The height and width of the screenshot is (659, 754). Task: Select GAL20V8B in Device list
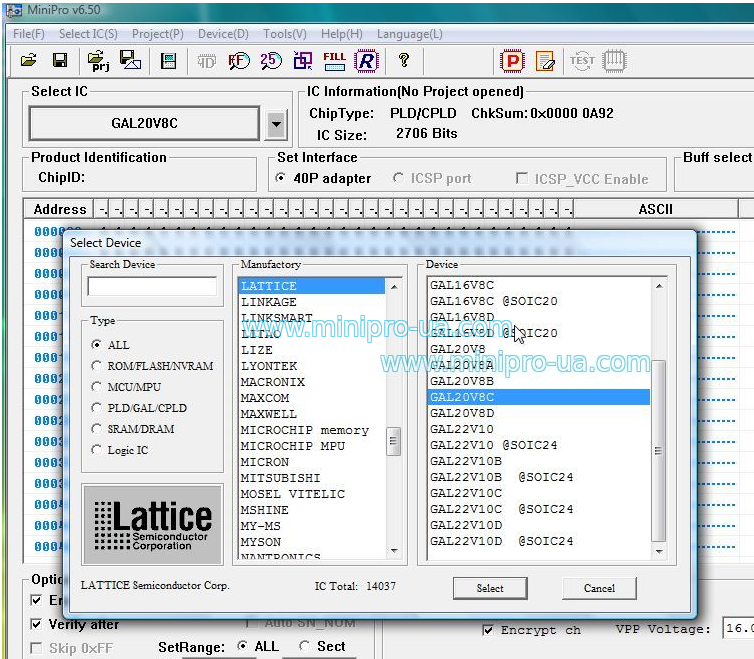click(539, 381)
